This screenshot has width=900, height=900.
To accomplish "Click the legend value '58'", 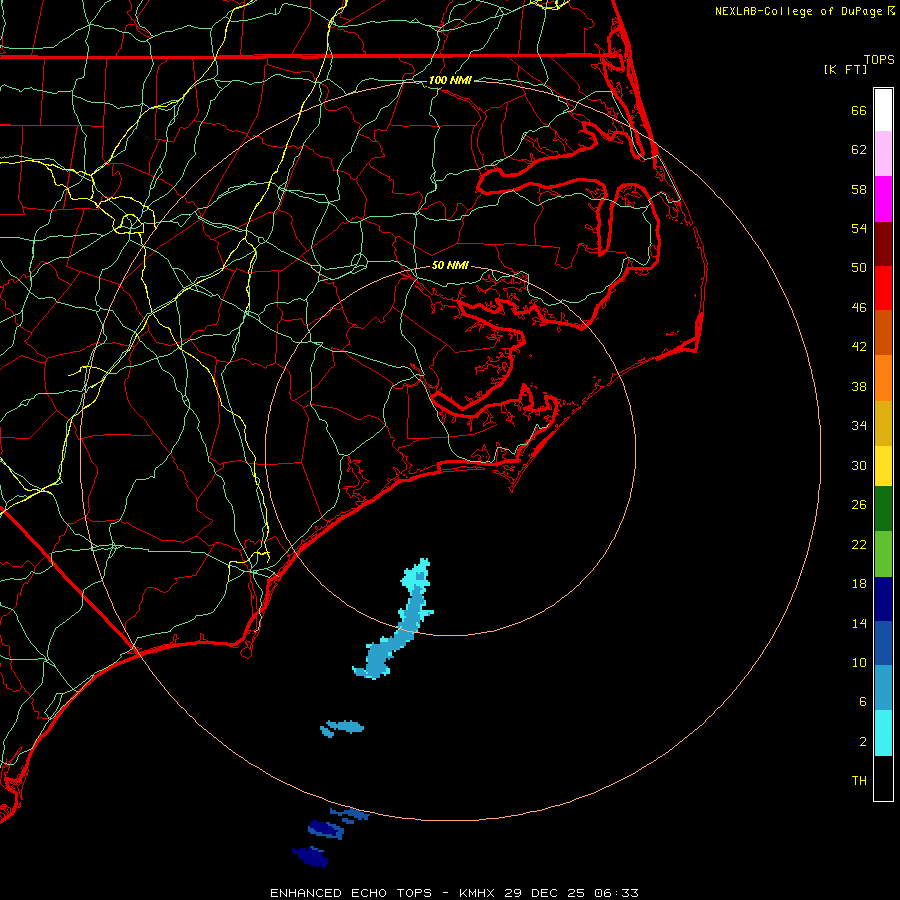I will (859, 189).
